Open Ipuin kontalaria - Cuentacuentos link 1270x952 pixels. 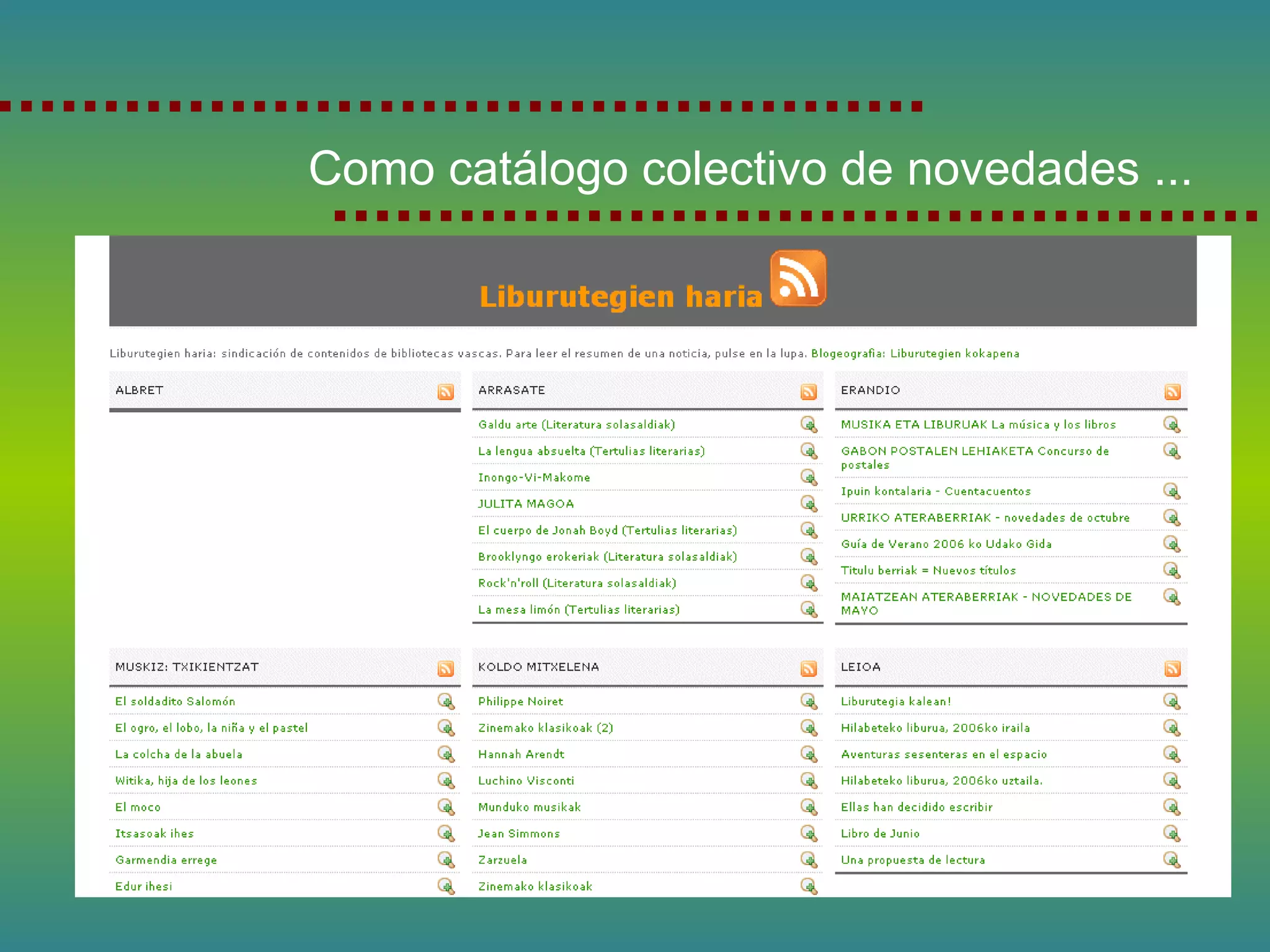tap(935, 491)
